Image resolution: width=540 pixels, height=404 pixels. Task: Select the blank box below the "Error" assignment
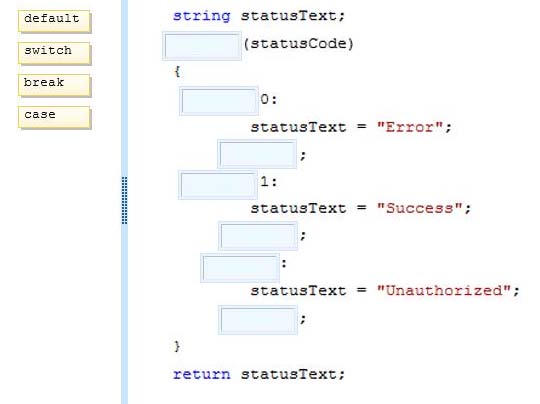[257, 154]
